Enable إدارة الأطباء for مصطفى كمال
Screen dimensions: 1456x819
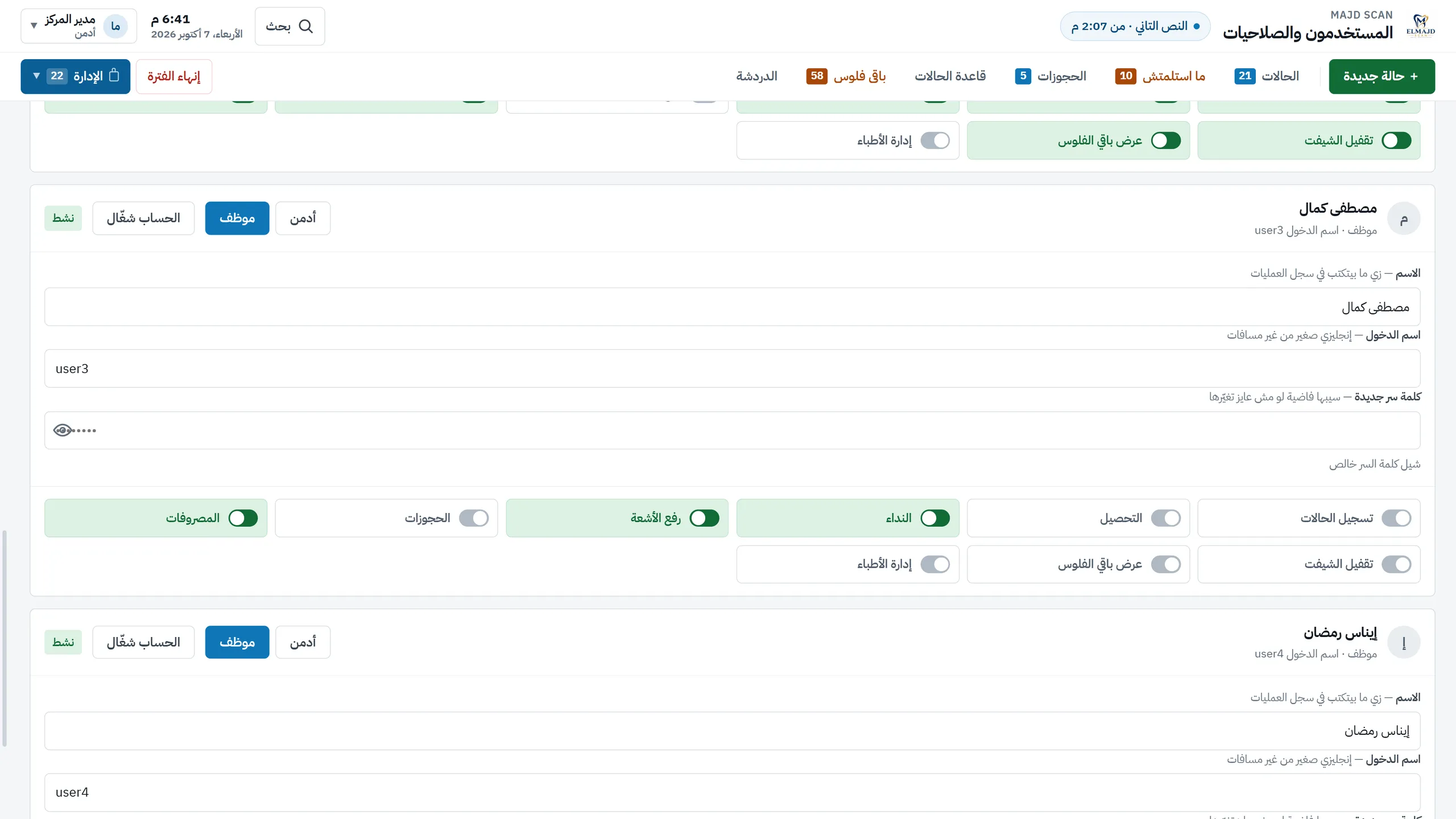tap(935, 564)
